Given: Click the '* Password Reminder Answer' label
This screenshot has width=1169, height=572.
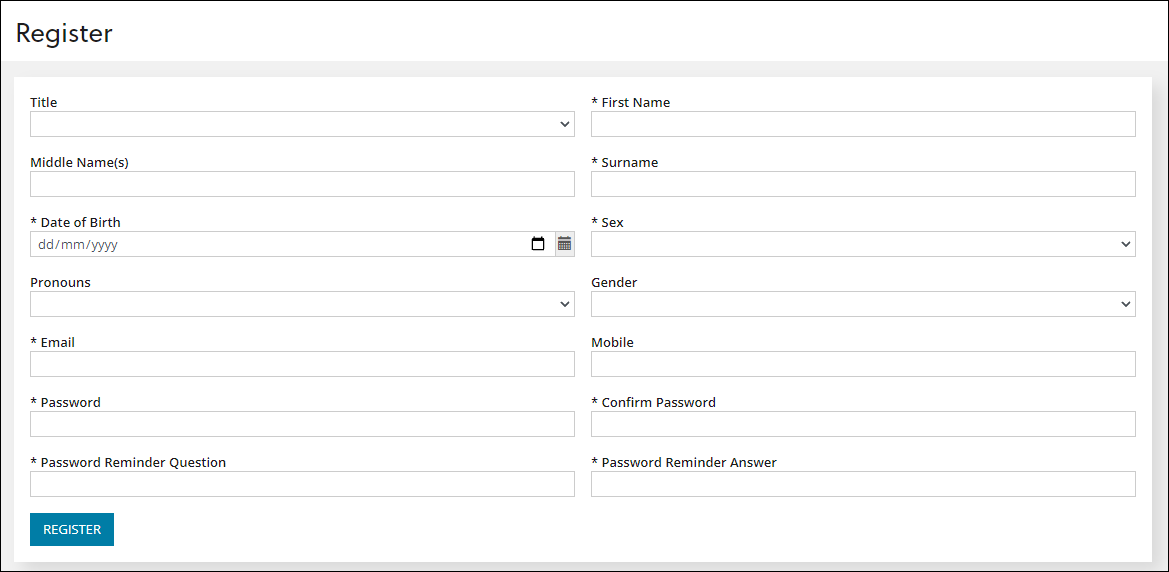Looking at the screenshot, I should (684, 462).
